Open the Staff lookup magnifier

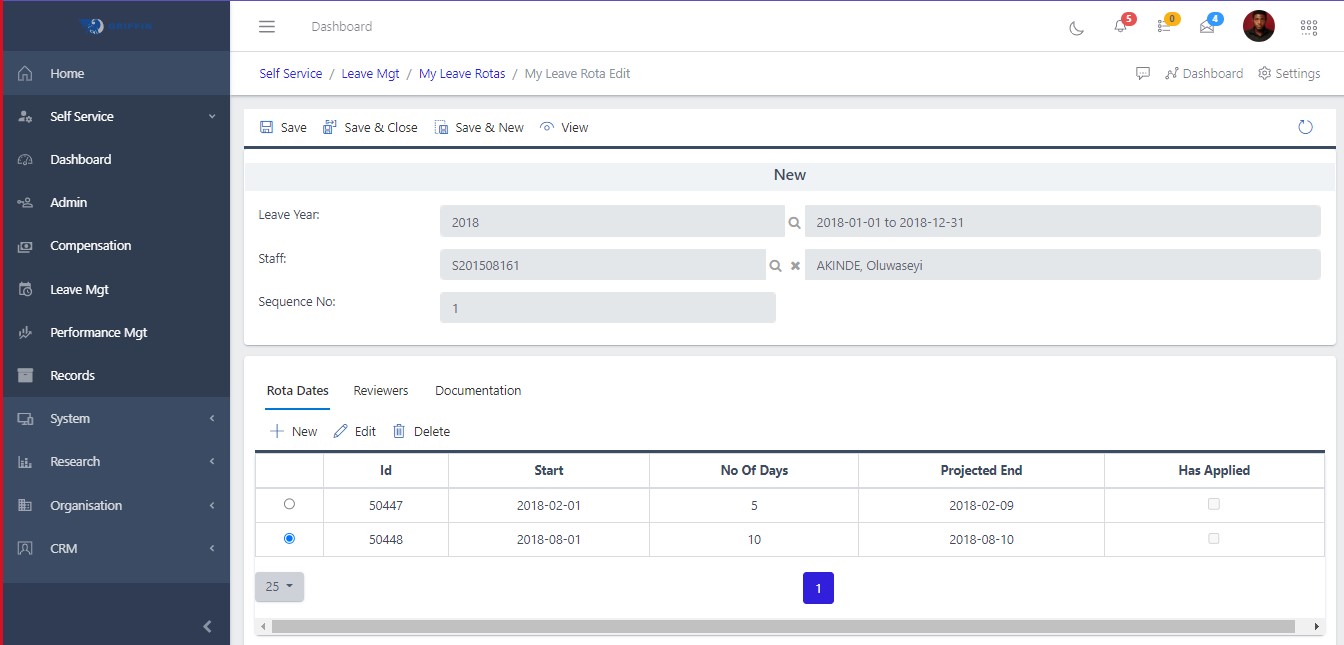tap(775, 265)
